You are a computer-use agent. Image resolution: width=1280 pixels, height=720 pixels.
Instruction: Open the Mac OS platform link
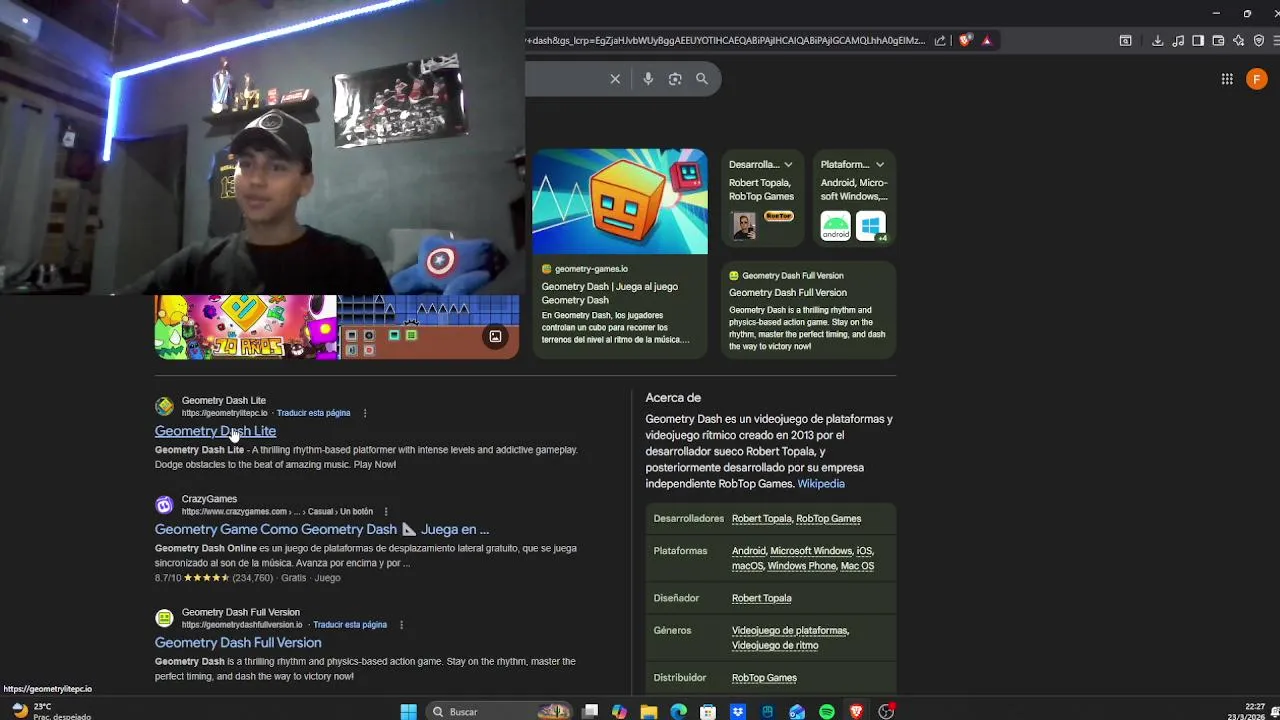[857, 566]
